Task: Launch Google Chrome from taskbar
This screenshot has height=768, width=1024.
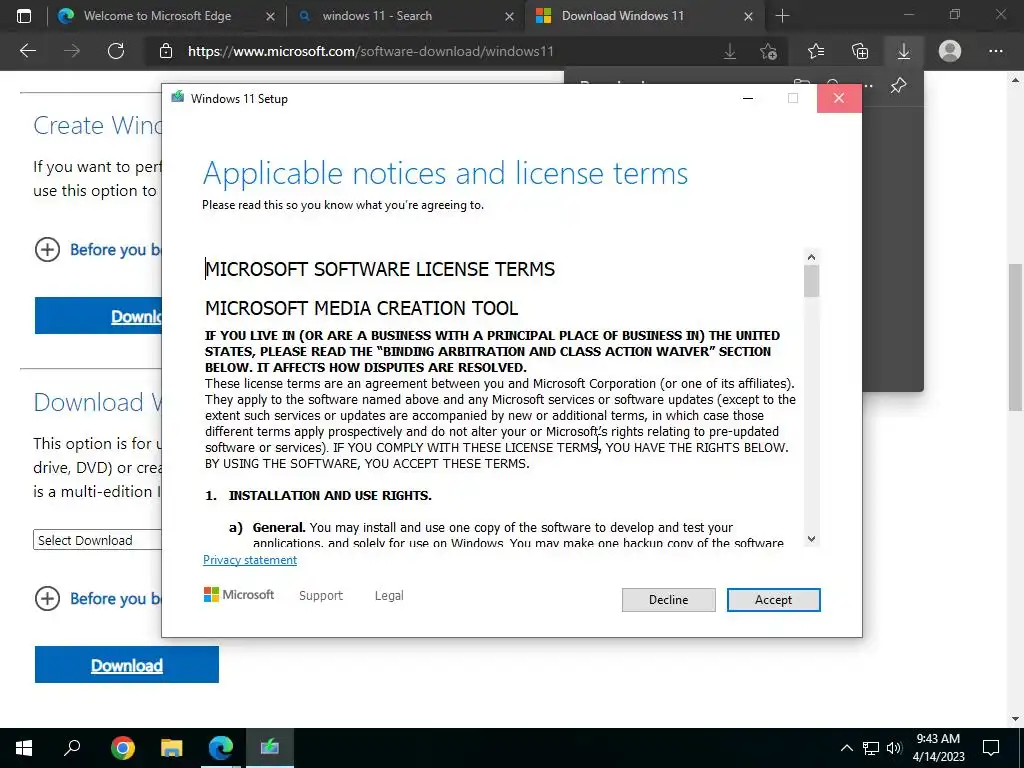Action: pyautogui.click(x=122, y=748)
